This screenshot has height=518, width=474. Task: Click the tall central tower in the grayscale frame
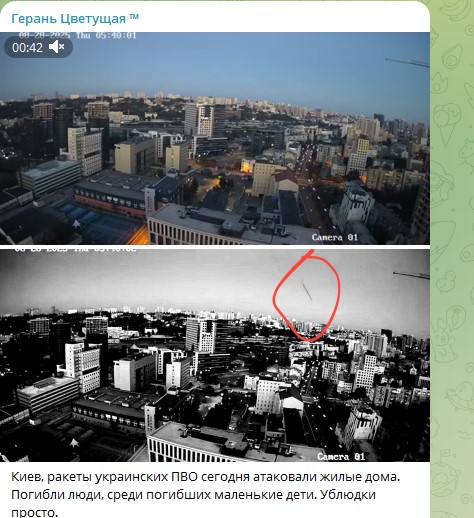[201, 335]
